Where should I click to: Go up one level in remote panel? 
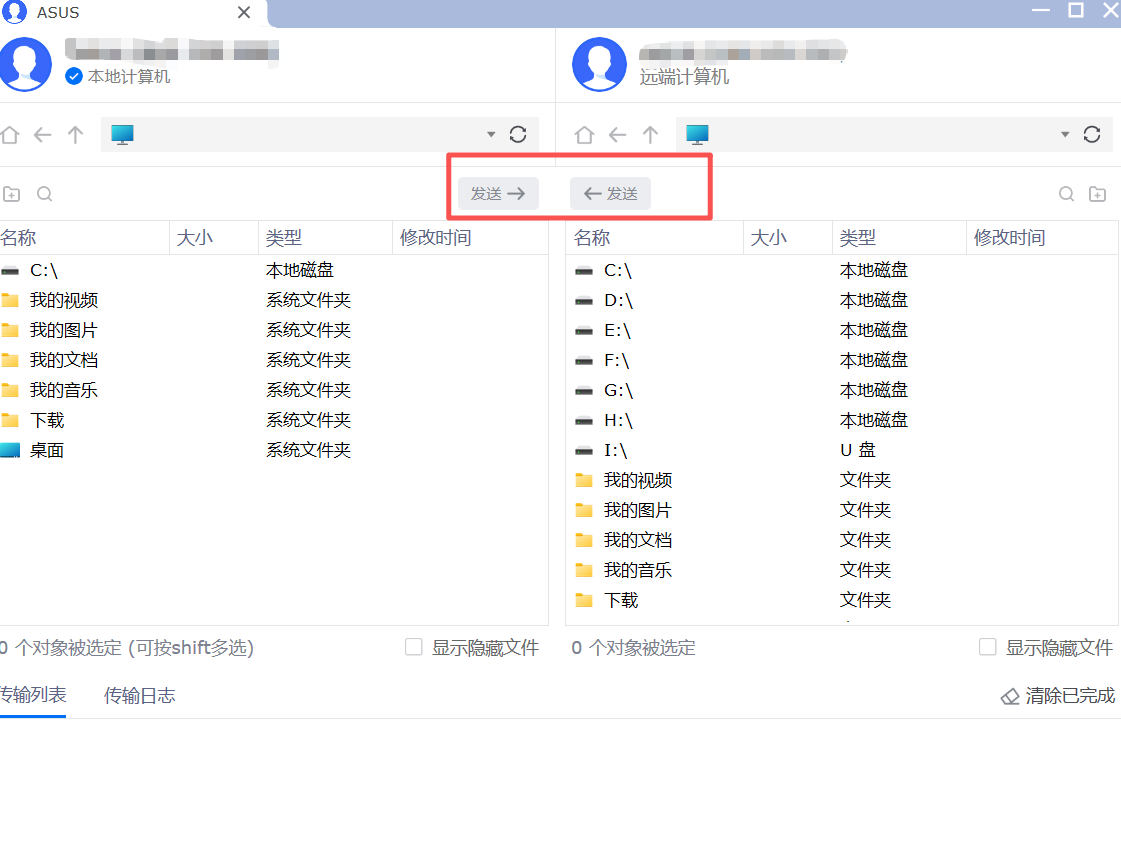click(650, 134)
